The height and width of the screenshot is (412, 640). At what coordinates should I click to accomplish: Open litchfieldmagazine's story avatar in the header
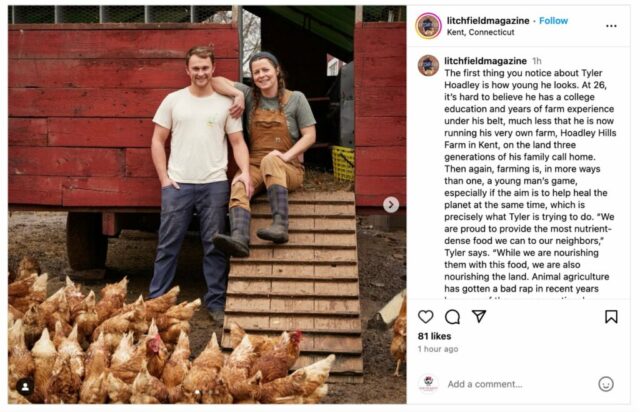coord(428,25)
